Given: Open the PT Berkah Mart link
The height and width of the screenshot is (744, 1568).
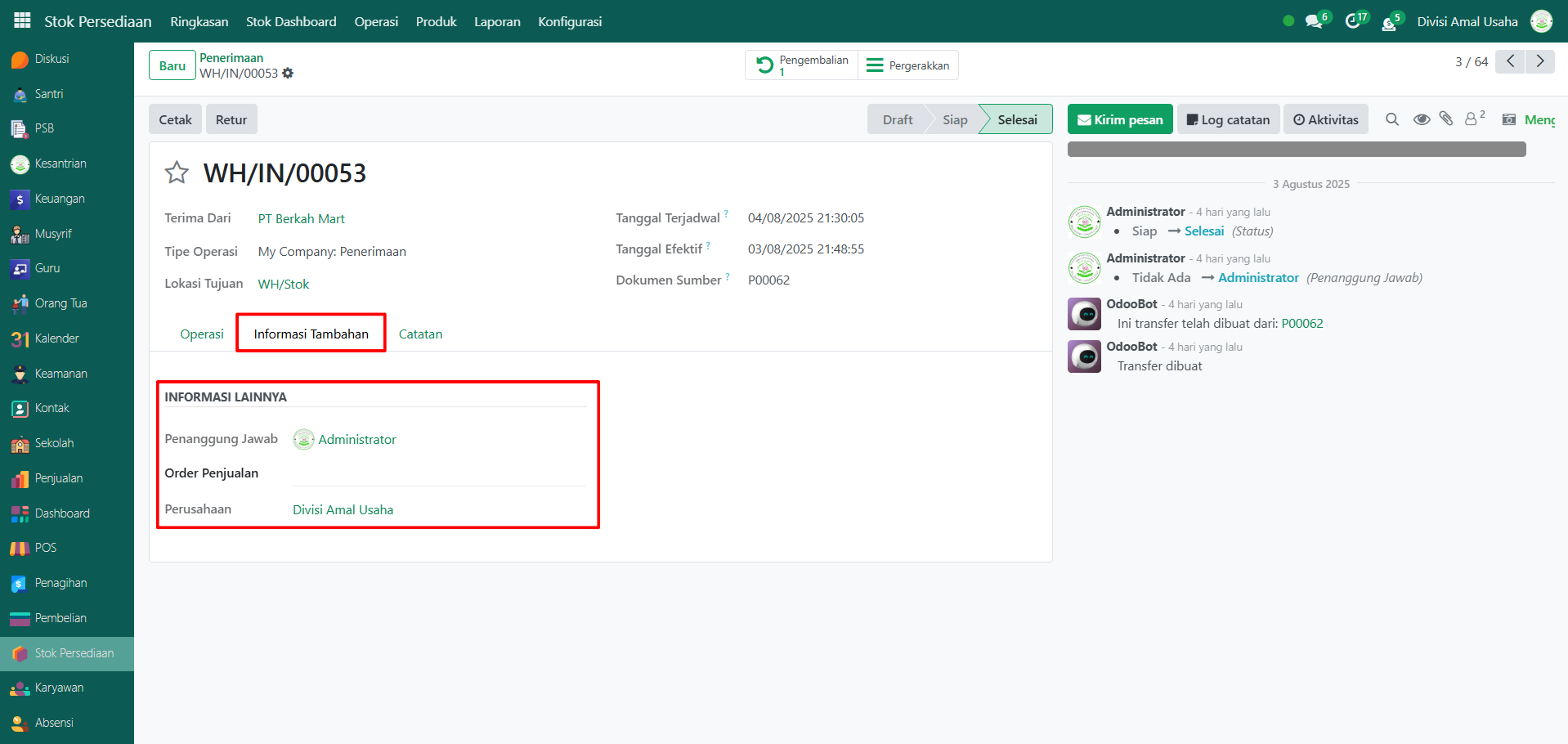Looking at the screenshot, I should click(301, 218).
